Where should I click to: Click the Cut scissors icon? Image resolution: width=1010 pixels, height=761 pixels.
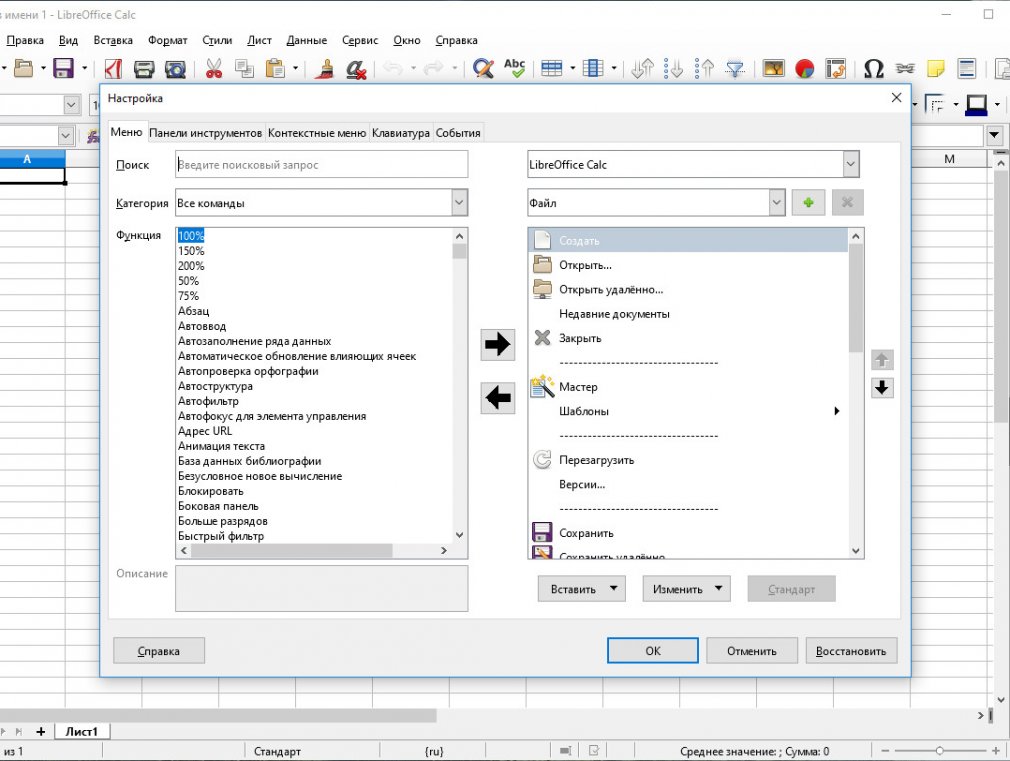pyautogui.click(x=214, y=68)
